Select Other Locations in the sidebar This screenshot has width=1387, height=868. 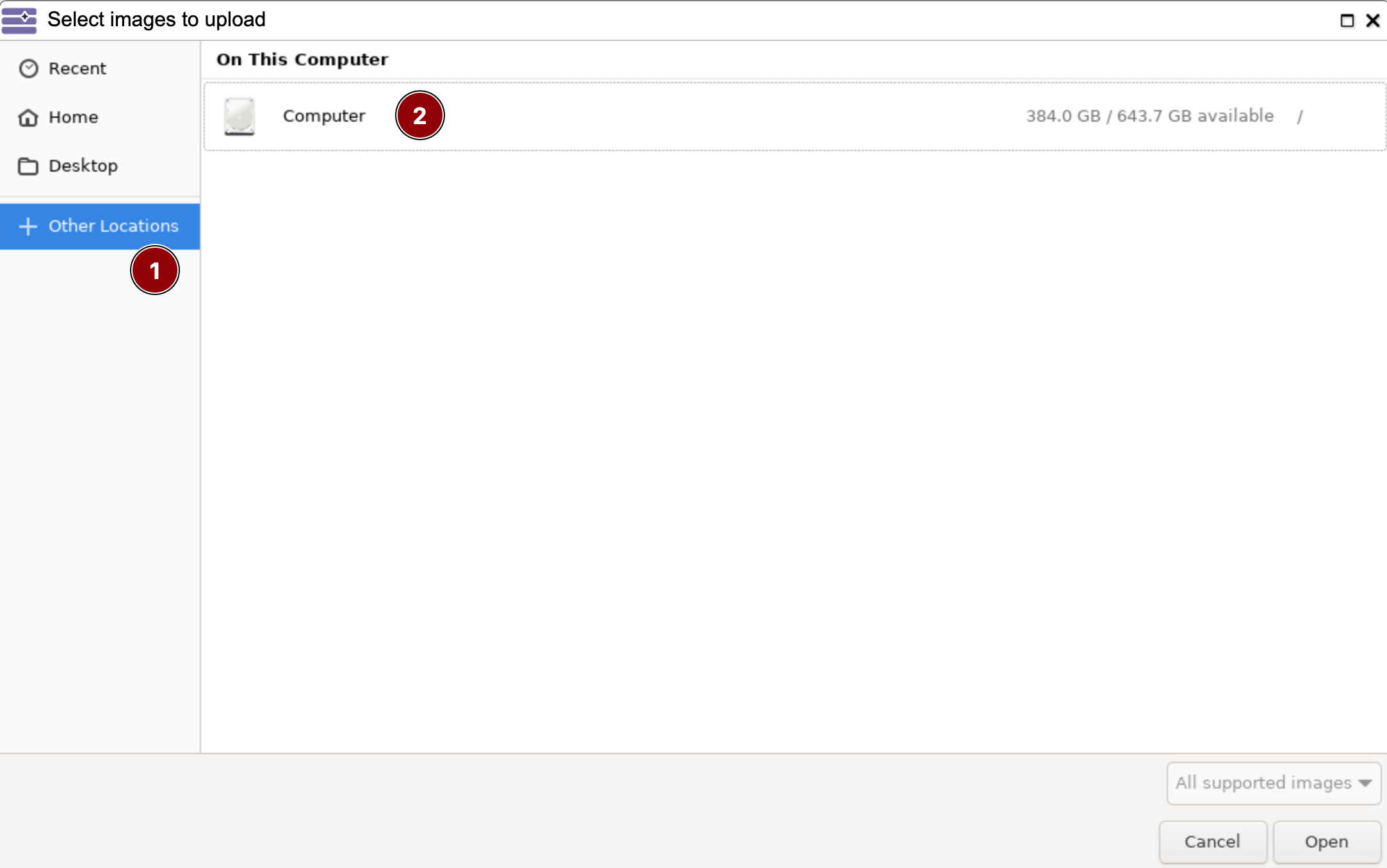click(x=100, y=226)
